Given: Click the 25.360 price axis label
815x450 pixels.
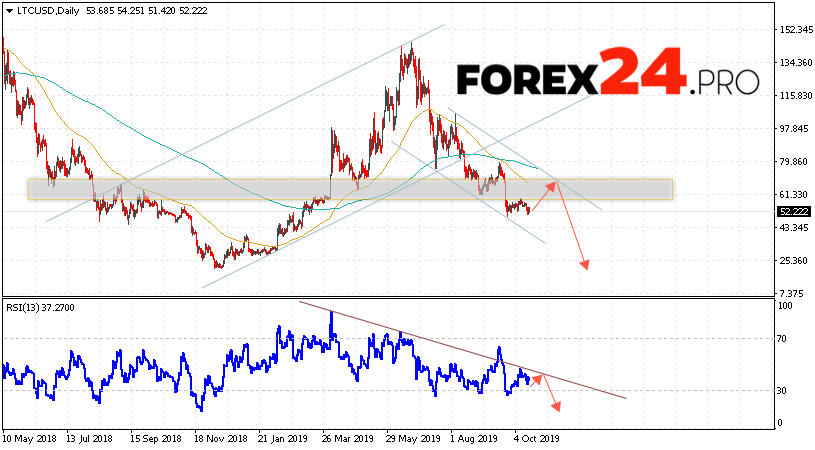Looking at the screenshot, I should click(x=792, y=261).
